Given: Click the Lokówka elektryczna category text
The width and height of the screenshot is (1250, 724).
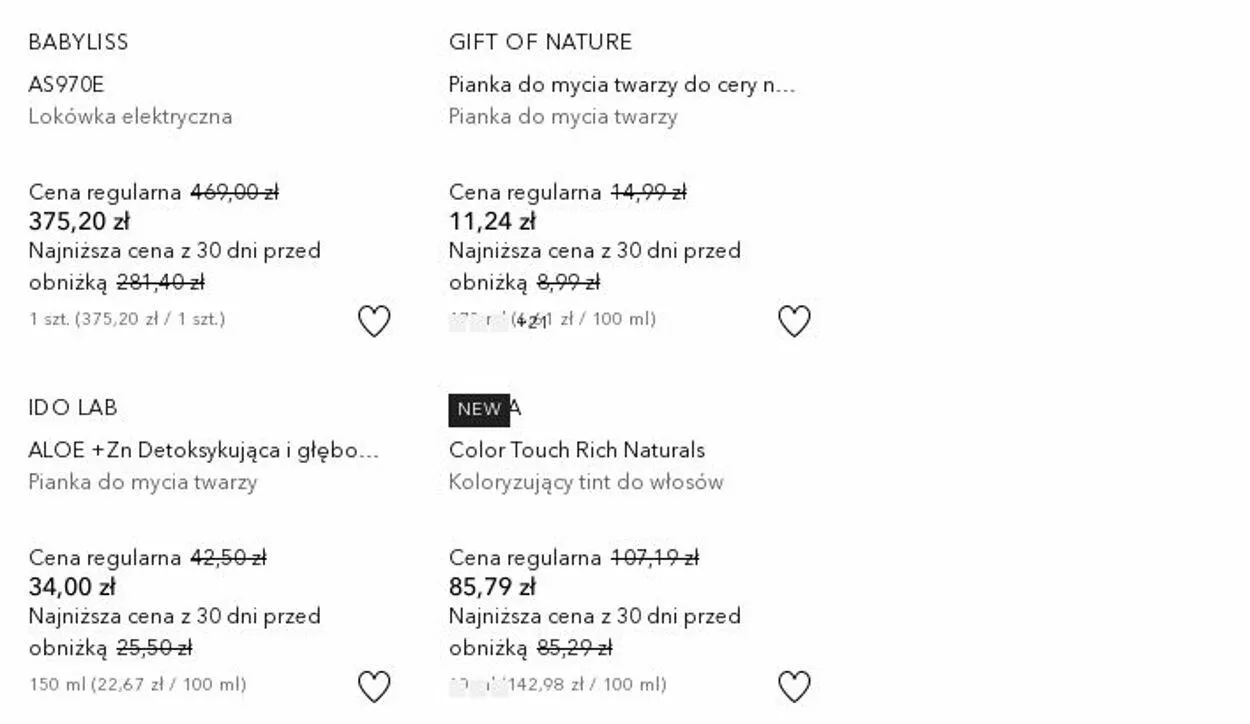Looking at the screenshot, I should [130, 116].
